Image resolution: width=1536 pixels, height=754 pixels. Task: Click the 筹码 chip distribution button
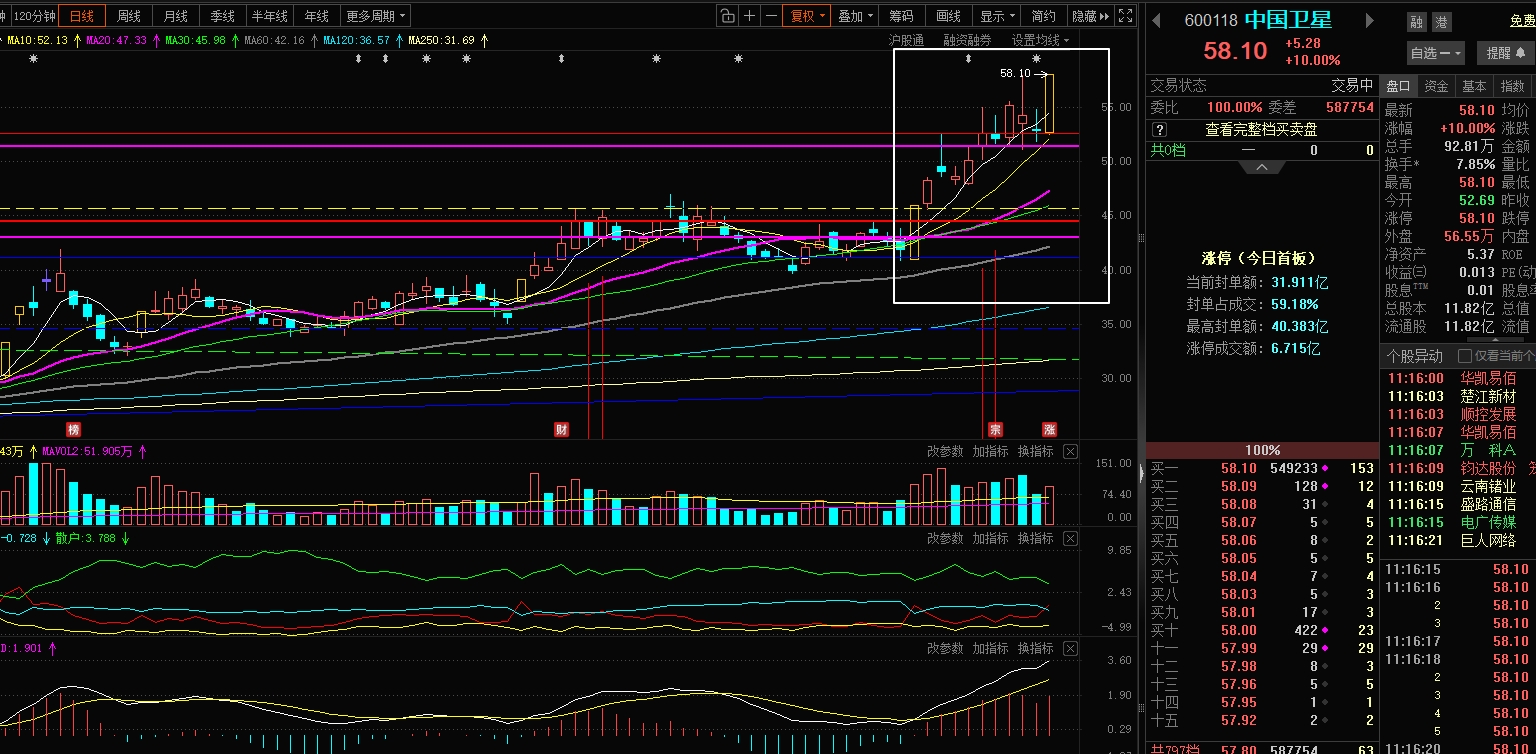902,16
